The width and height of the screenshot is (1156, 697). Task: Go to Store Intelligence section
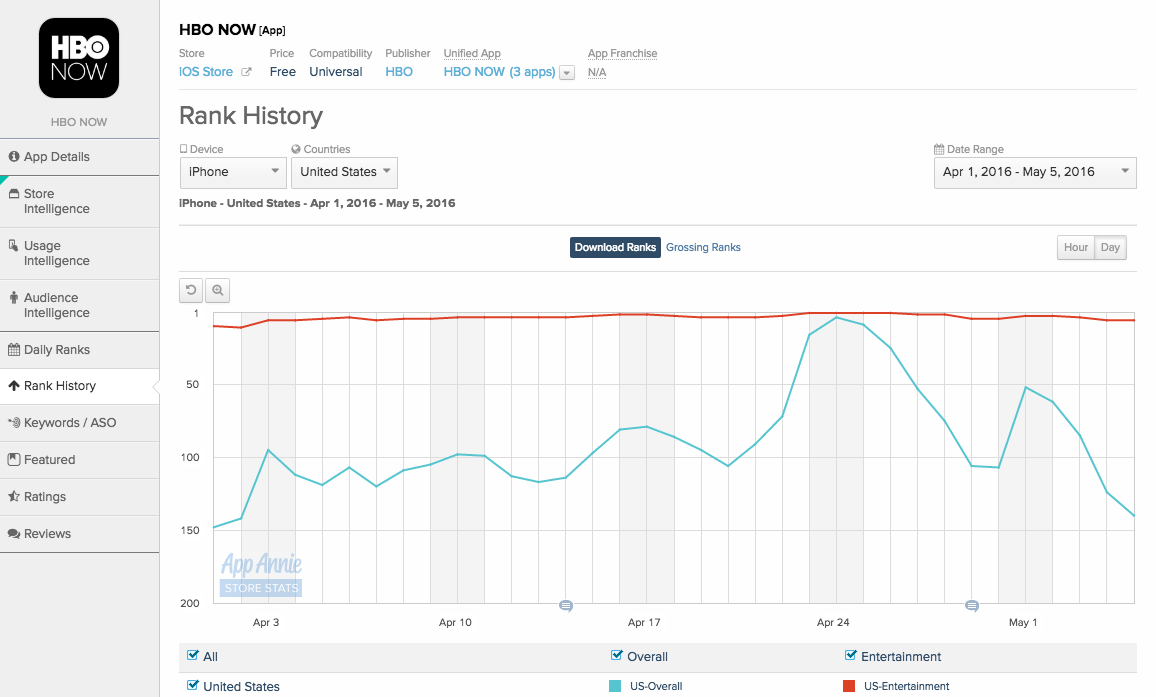click(x=80, y=201)
